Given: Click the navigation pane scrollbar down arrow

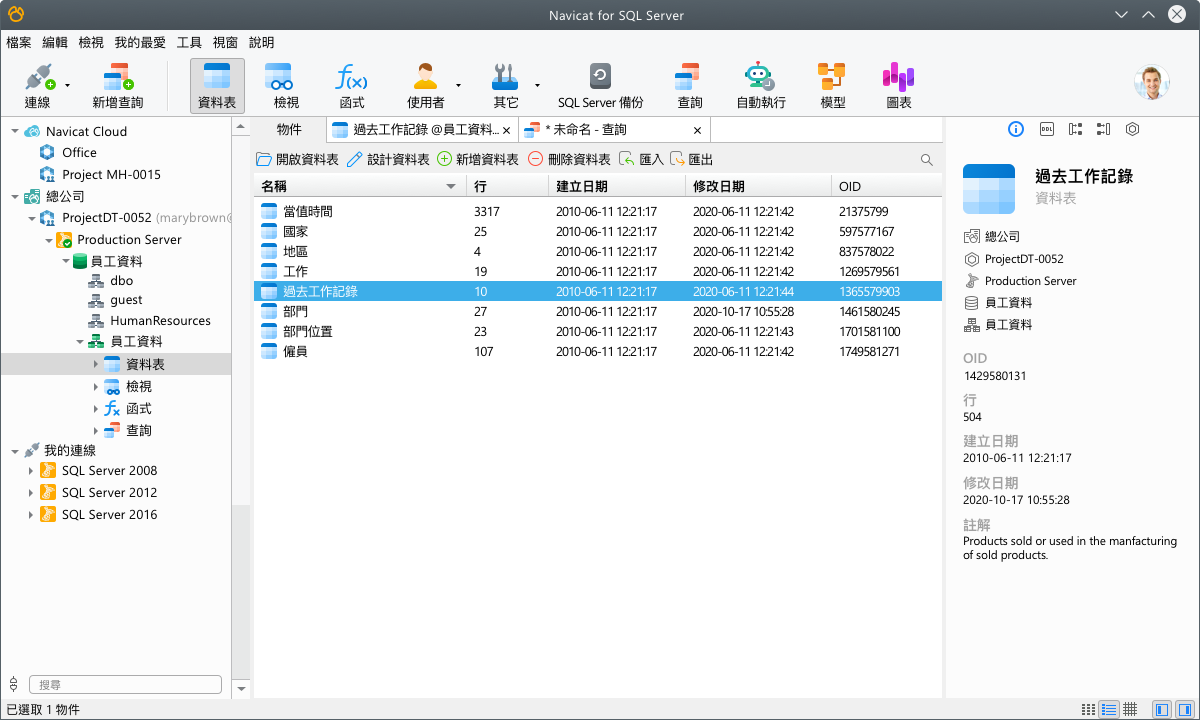Looking at the screenshot, I should coord(241,689).
